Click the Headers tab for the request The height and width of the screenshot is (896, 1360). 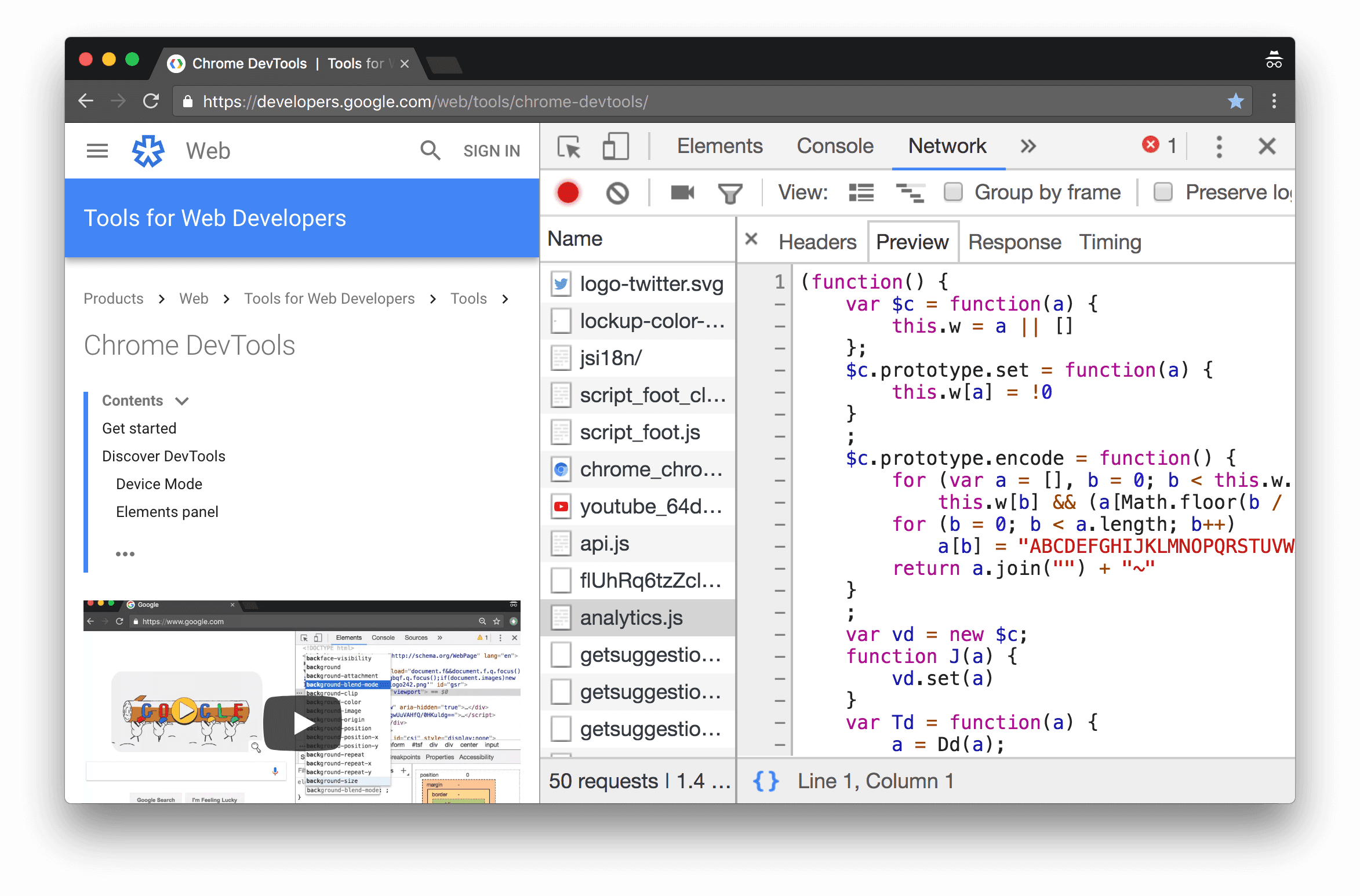818,241
